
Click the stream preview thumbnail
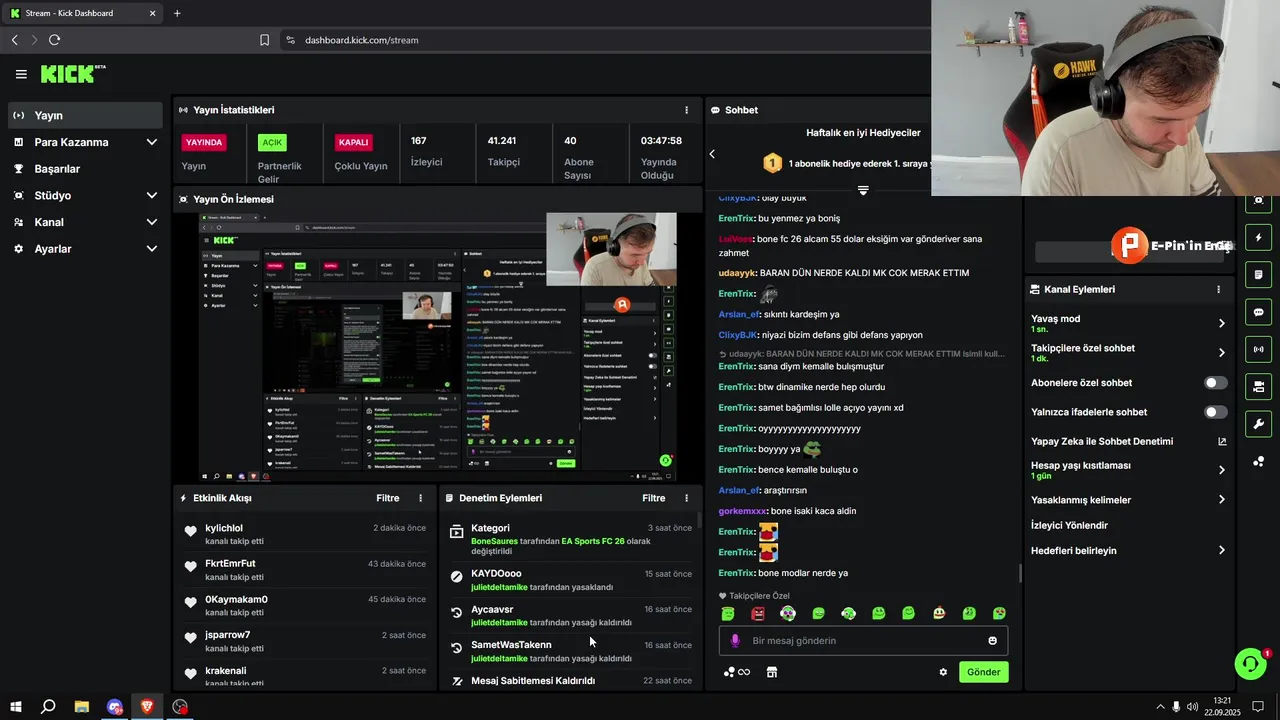437,347
